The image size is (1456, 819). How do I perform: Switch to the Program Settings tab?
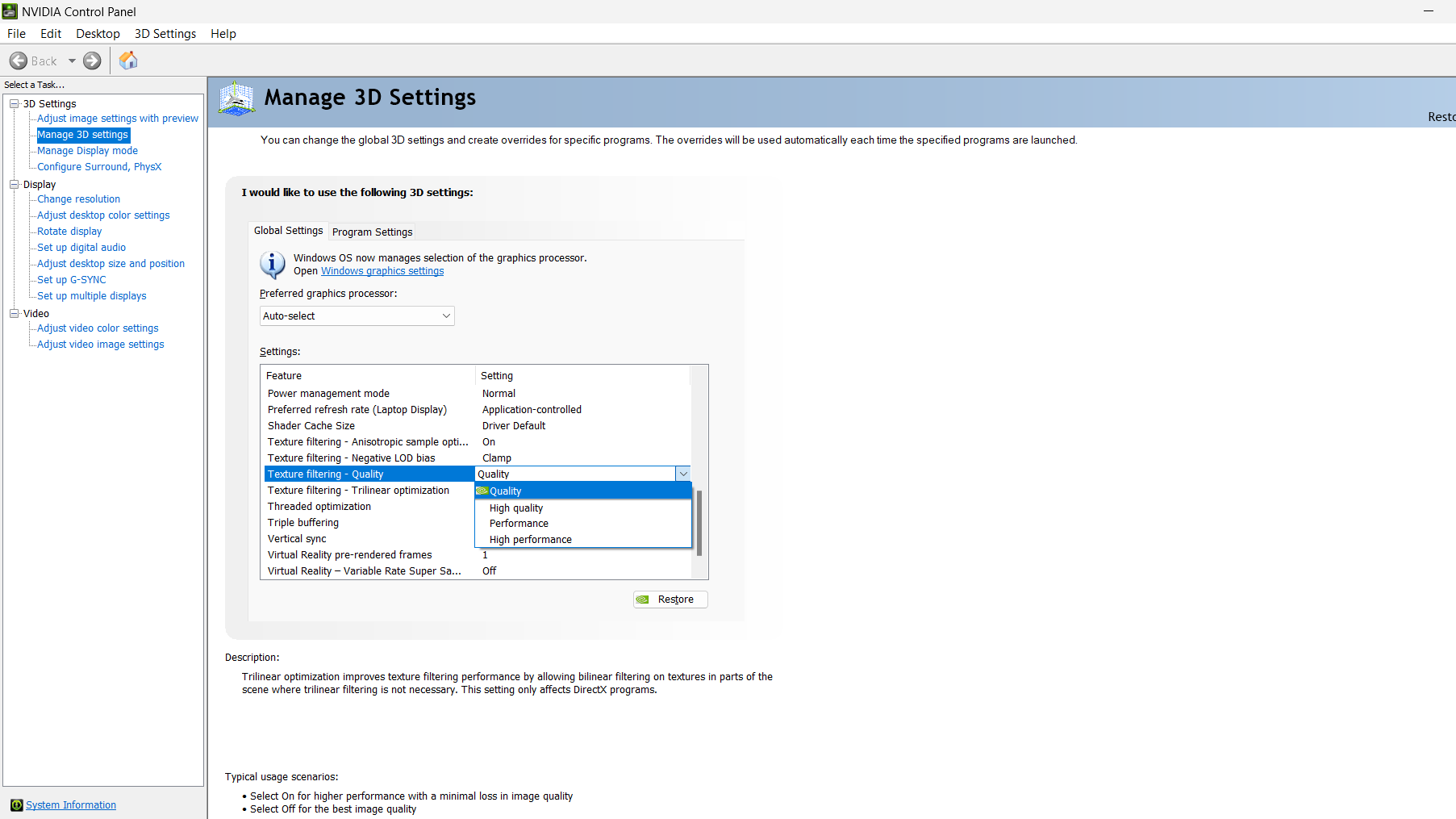click(372, 232)
